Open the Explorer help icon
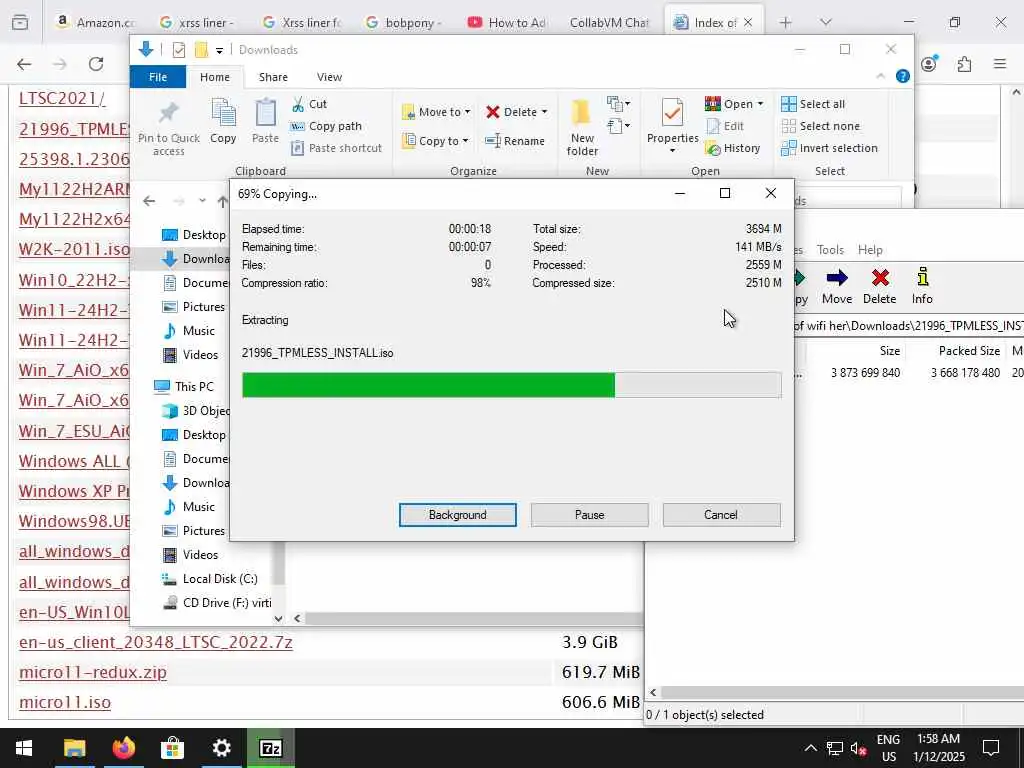This screenshot has width=1024, height=768. coord(903,76)
